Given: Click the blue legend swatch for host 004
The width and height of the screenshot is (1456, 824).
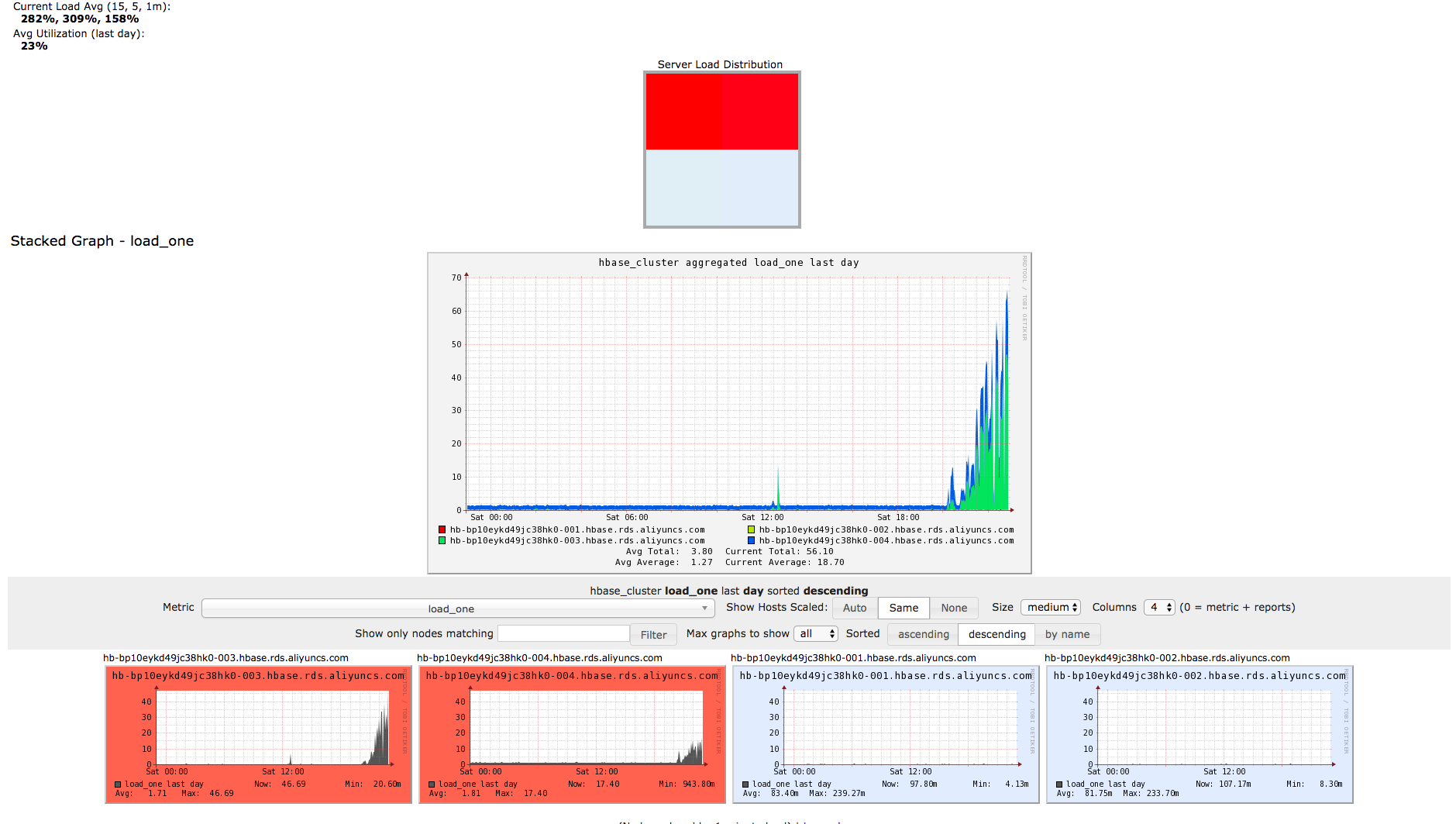Looking at the screenshot, I should [751, 541].
